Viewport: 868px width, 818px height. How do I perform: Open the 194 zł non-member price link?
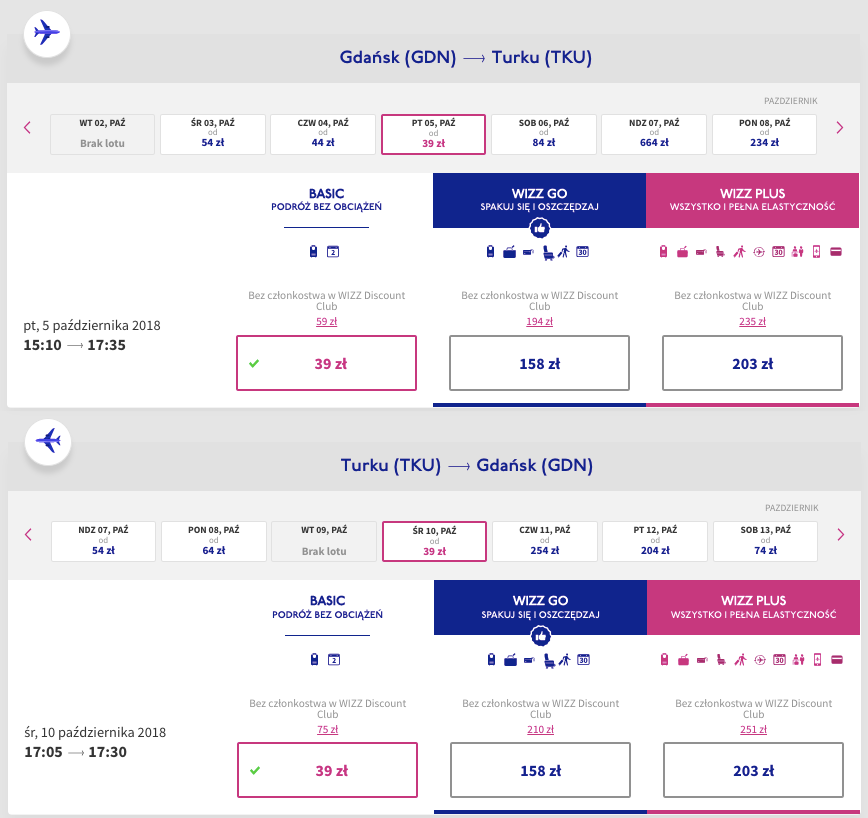(540, 322)
